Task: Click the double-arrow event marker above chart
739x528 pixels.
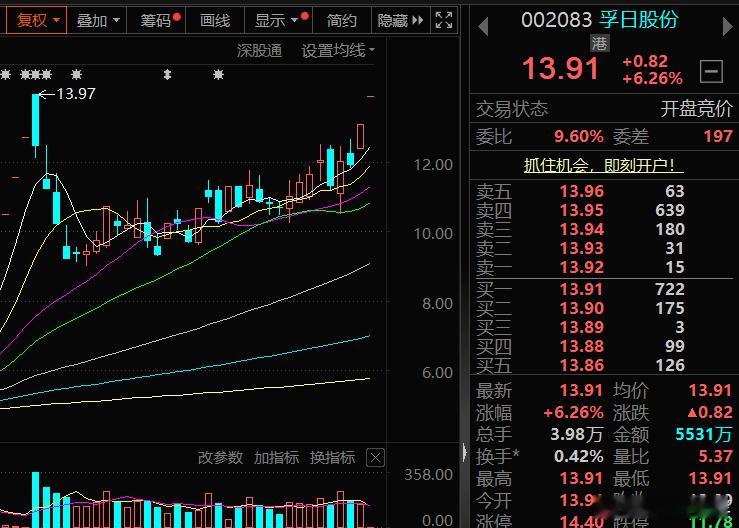Action: click(x=167, y=74)
